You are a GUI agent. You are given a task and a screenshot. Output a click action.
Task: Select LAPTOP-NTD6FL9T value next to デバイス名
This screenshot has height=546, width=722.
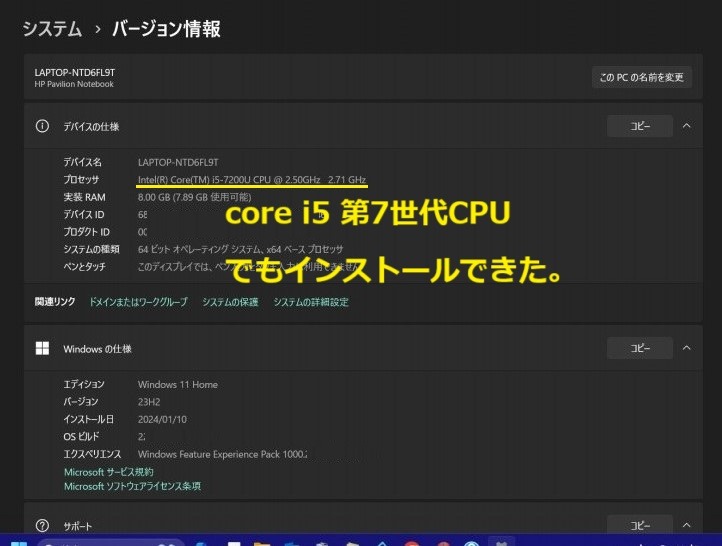click(178, 163)
